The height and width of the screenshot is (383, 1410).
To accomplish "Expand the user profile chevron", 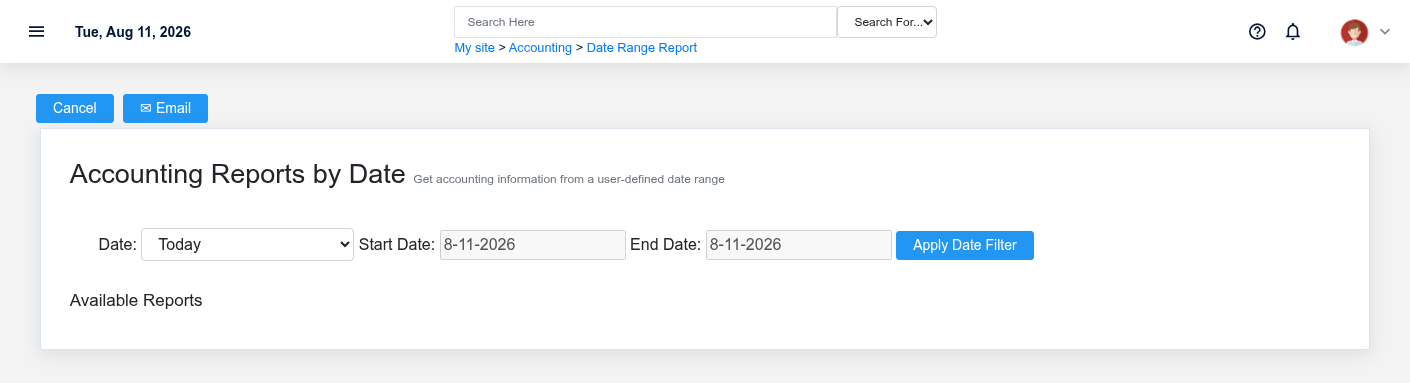I will [1385, 32].
